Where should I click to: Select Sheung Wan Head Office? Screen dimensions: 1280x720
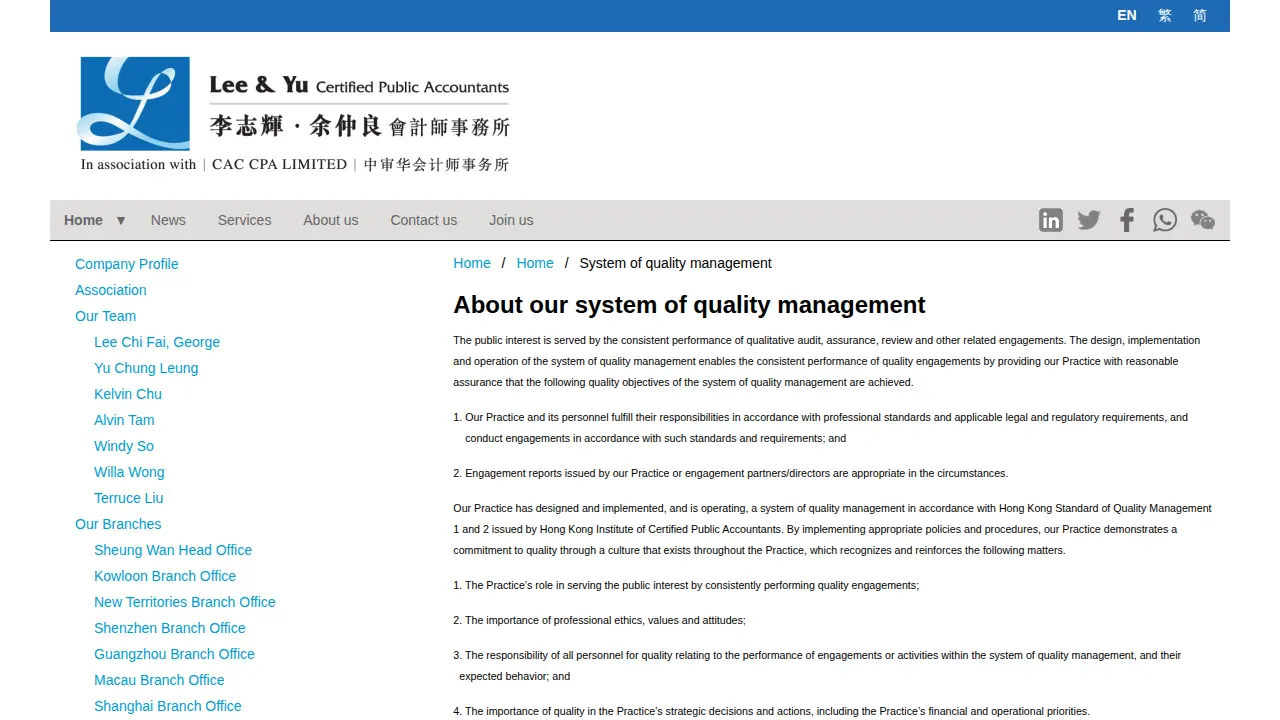tap(173, 550)
